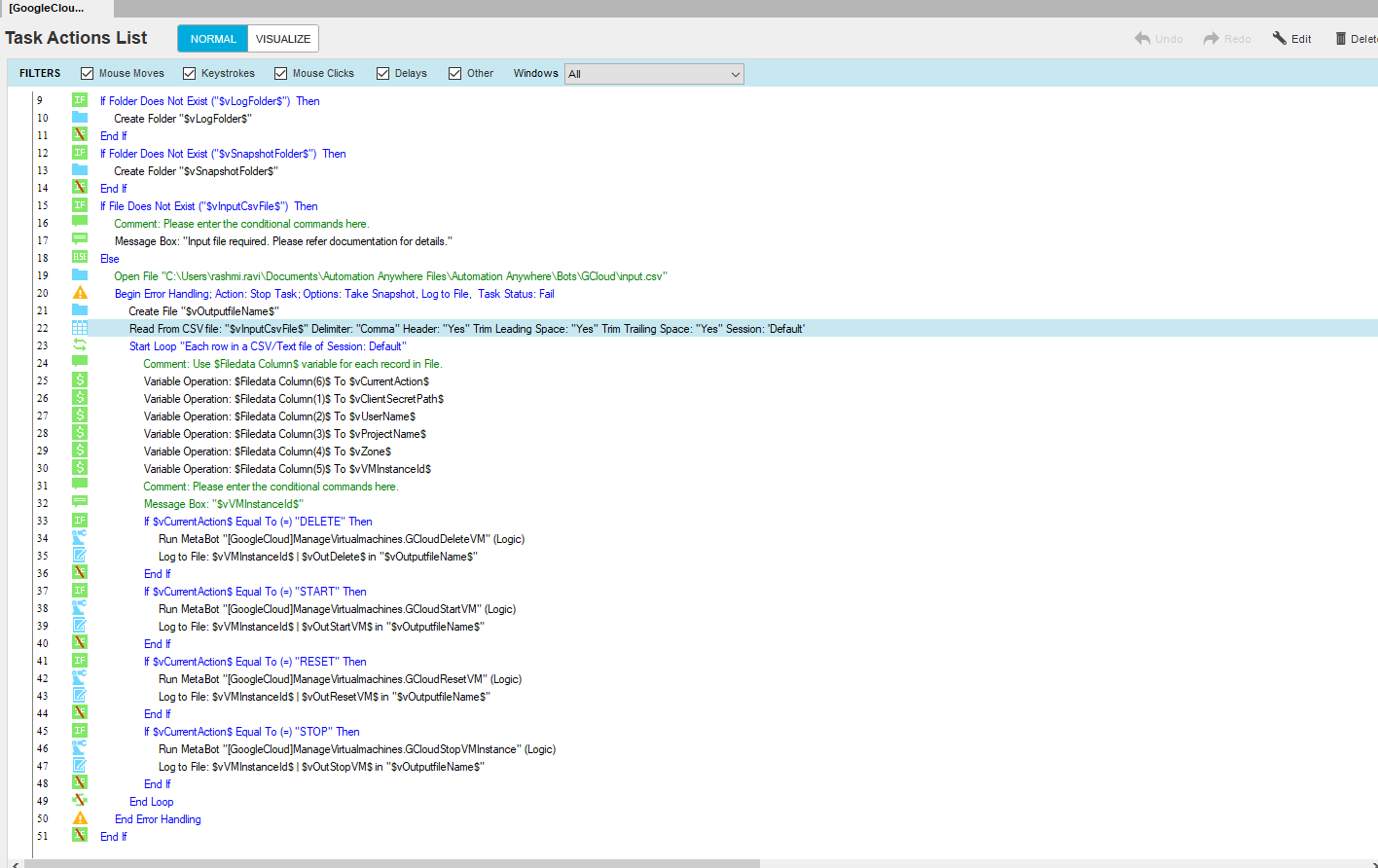Click the Edit wrench icon
The image size is (1378, 868).
click(1280, 39)
